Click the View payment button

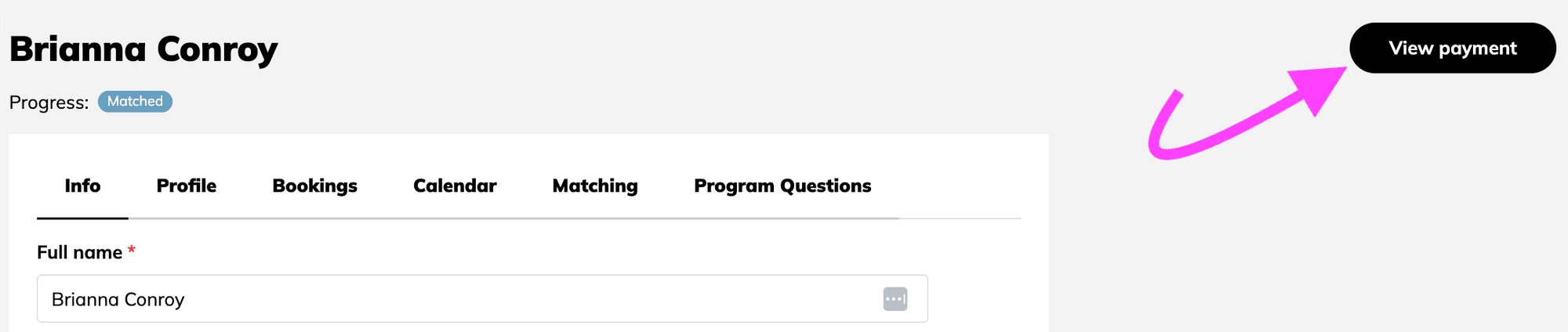[1452, 49]
